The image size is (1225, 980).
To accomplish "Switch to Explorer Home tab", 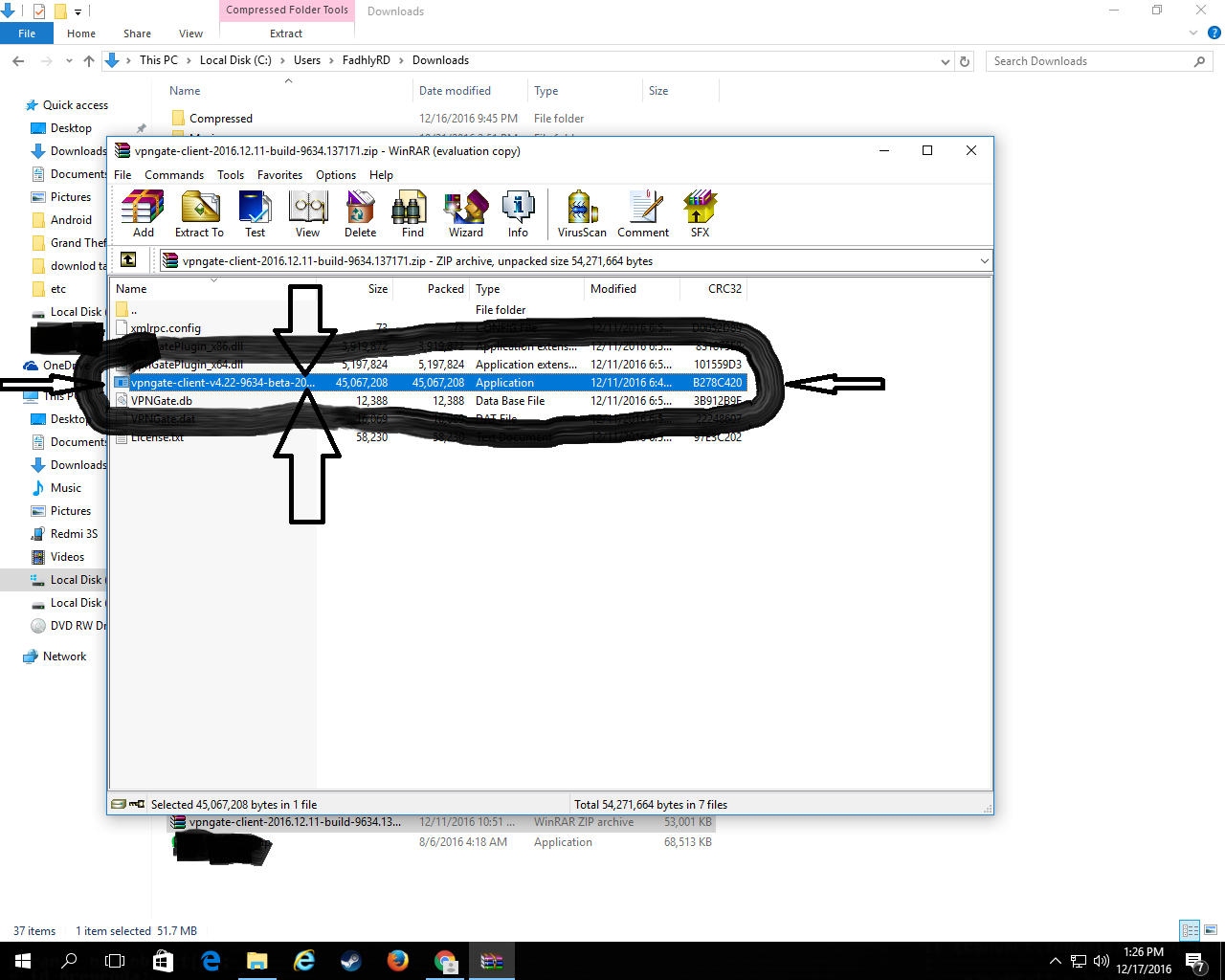I will tap(81, 33).
